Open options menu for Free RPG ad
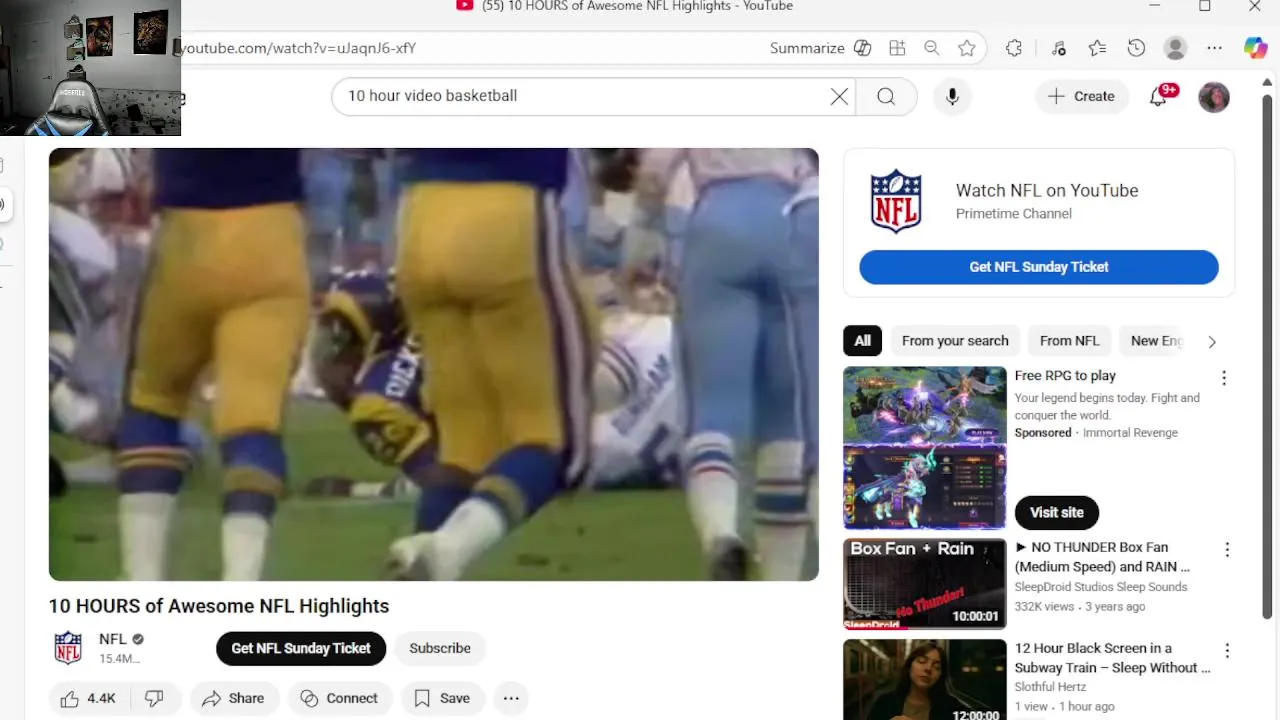 coord(1224,378)
